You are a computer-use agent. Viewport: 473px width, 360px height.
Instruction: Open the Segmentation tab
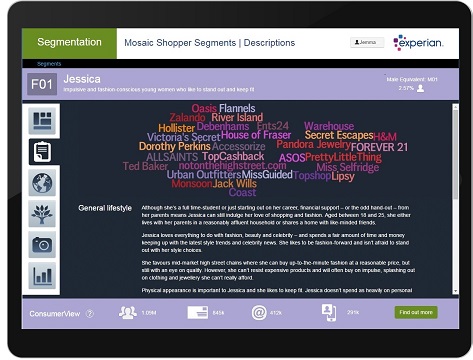69,43
